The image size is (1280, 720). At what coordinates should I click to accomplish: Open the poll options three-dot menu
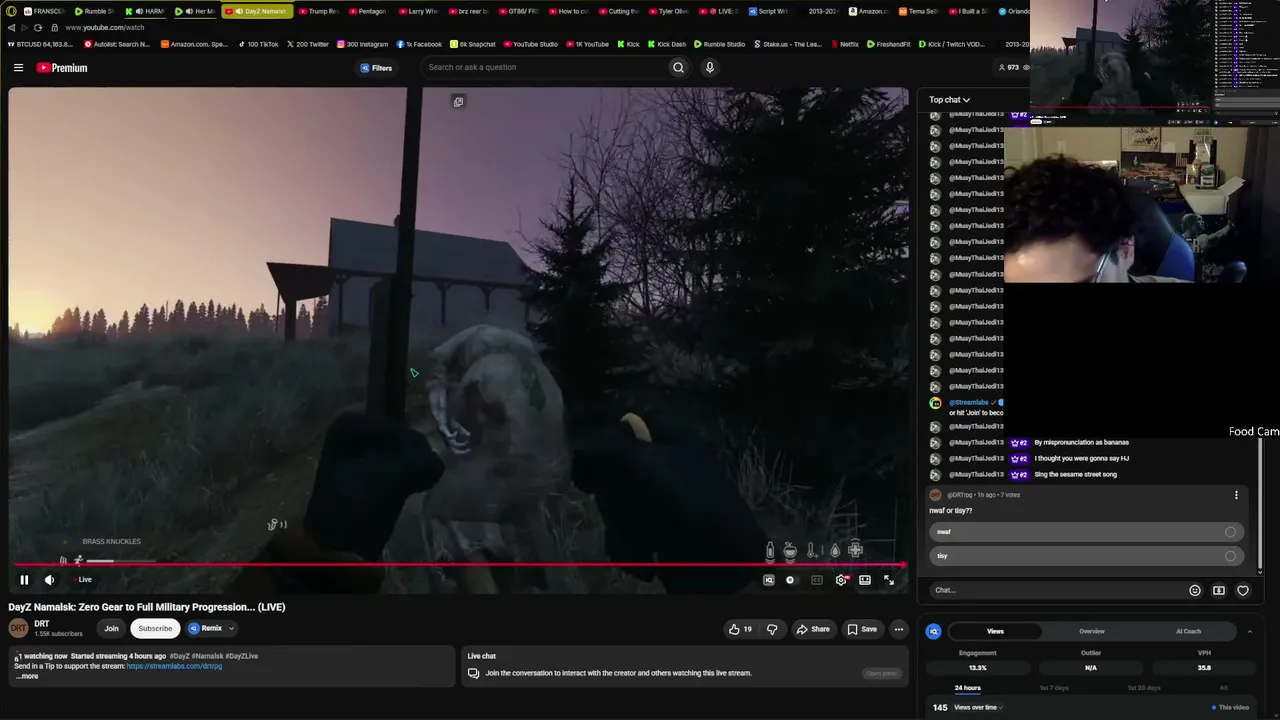pyautogui.click(x=1236, y=495)
